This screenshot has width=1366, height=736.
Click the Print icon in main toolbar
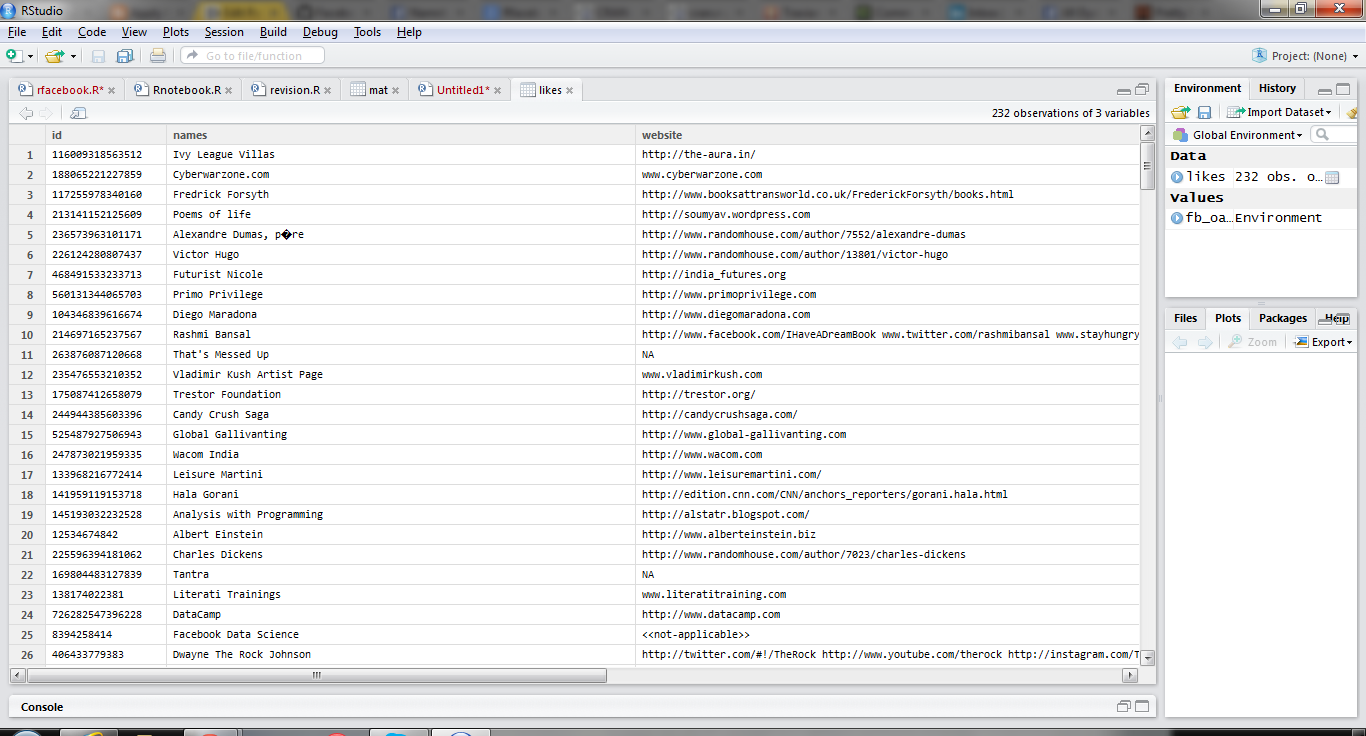pos(158,56)
